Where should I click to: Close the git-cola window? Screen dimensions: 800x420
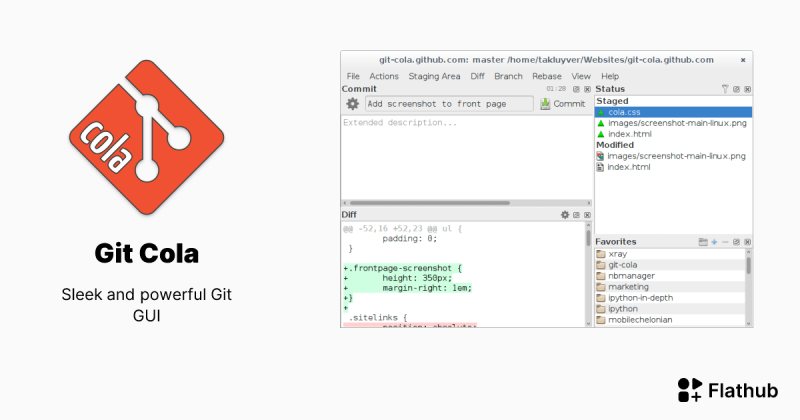click(743, 60)
